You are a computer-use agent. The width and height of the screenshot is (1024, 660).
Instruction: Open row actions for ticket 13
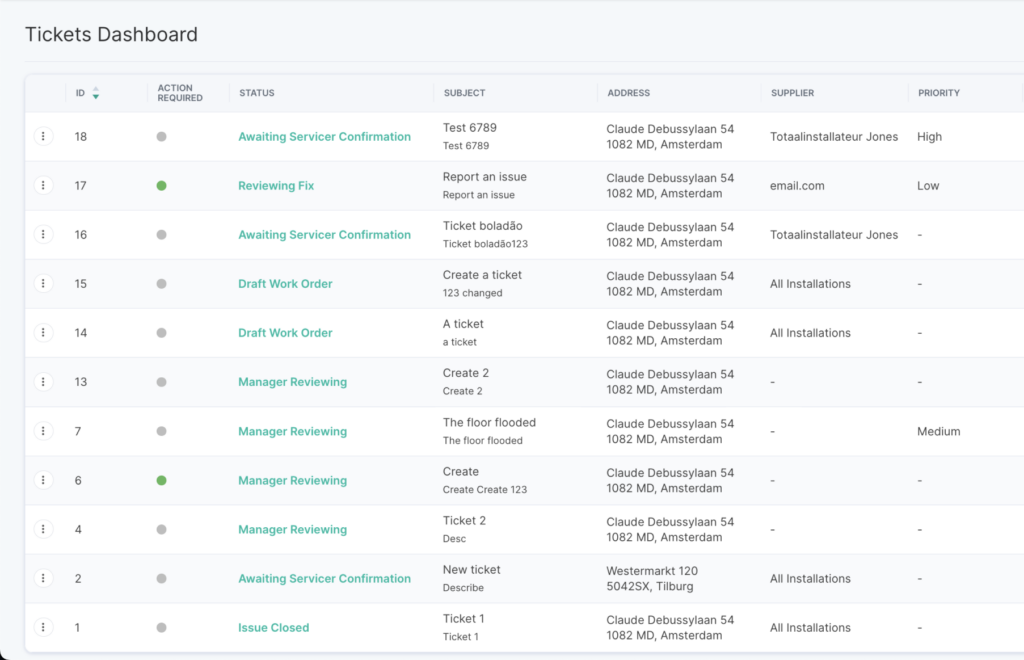point(43,381)
